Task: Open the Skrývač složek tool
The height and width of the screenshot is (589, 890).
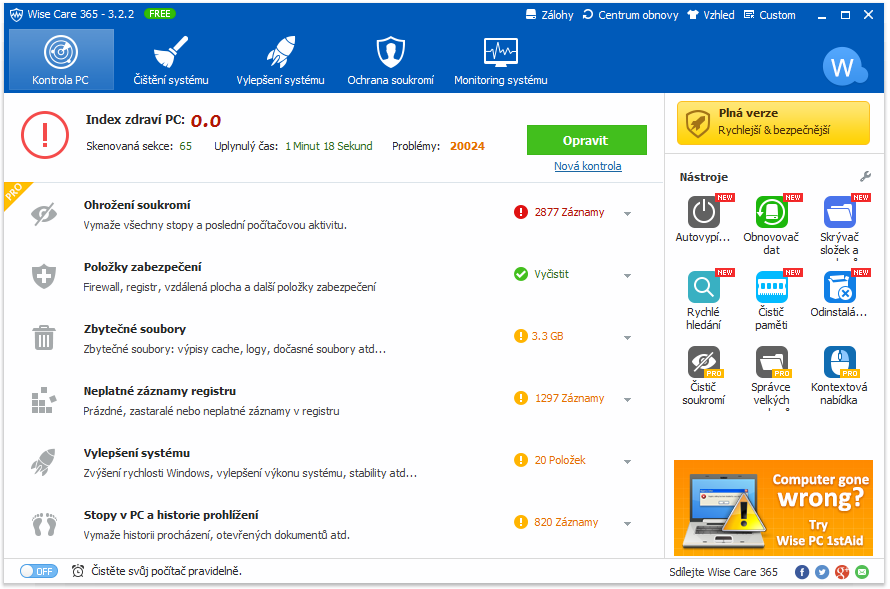Action: (x=839, y=212)
